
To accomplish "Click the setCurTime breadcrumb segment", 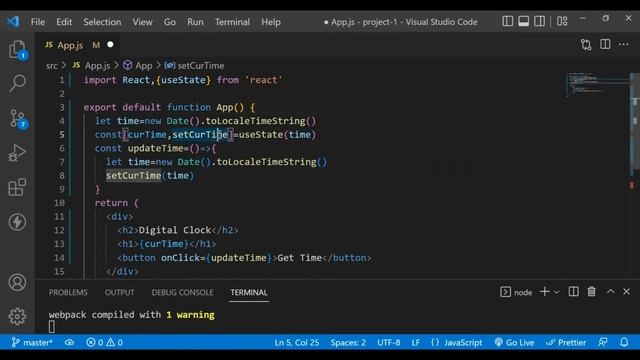I will [x=194, y=65].
